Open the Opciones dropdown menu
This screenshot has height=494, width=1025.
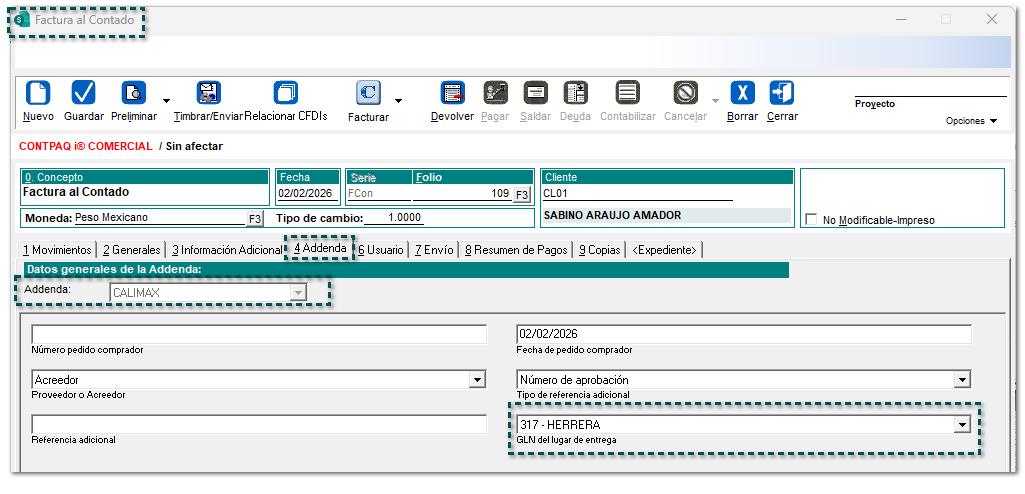coord(971,121)
